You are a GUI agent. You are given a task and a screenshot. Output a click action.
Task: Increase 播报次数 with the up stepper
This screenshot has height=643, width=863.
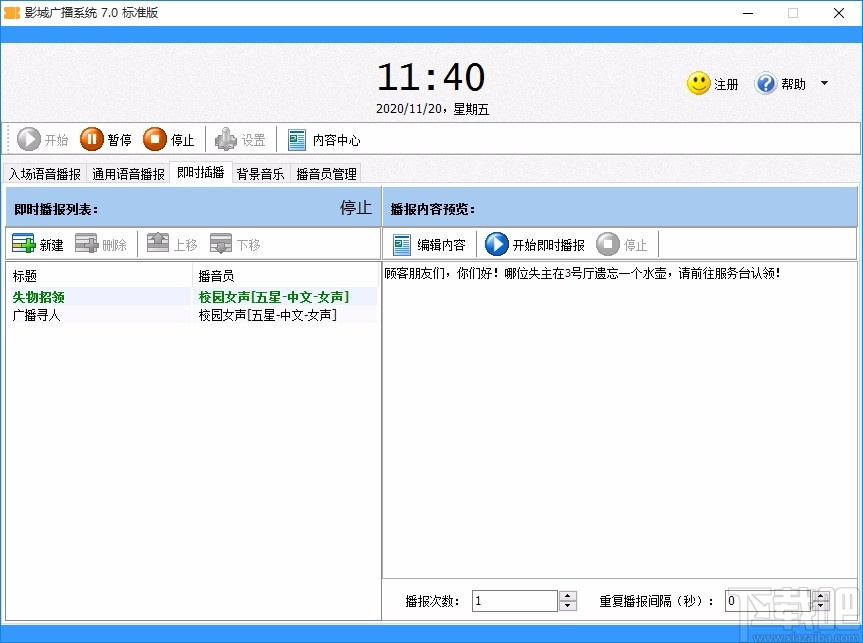[567, 595]
